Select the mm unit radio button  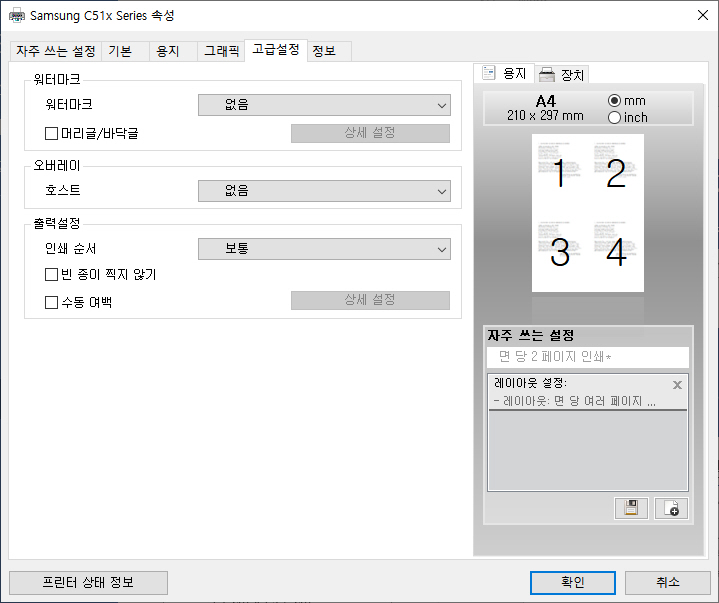coord(614,100)
